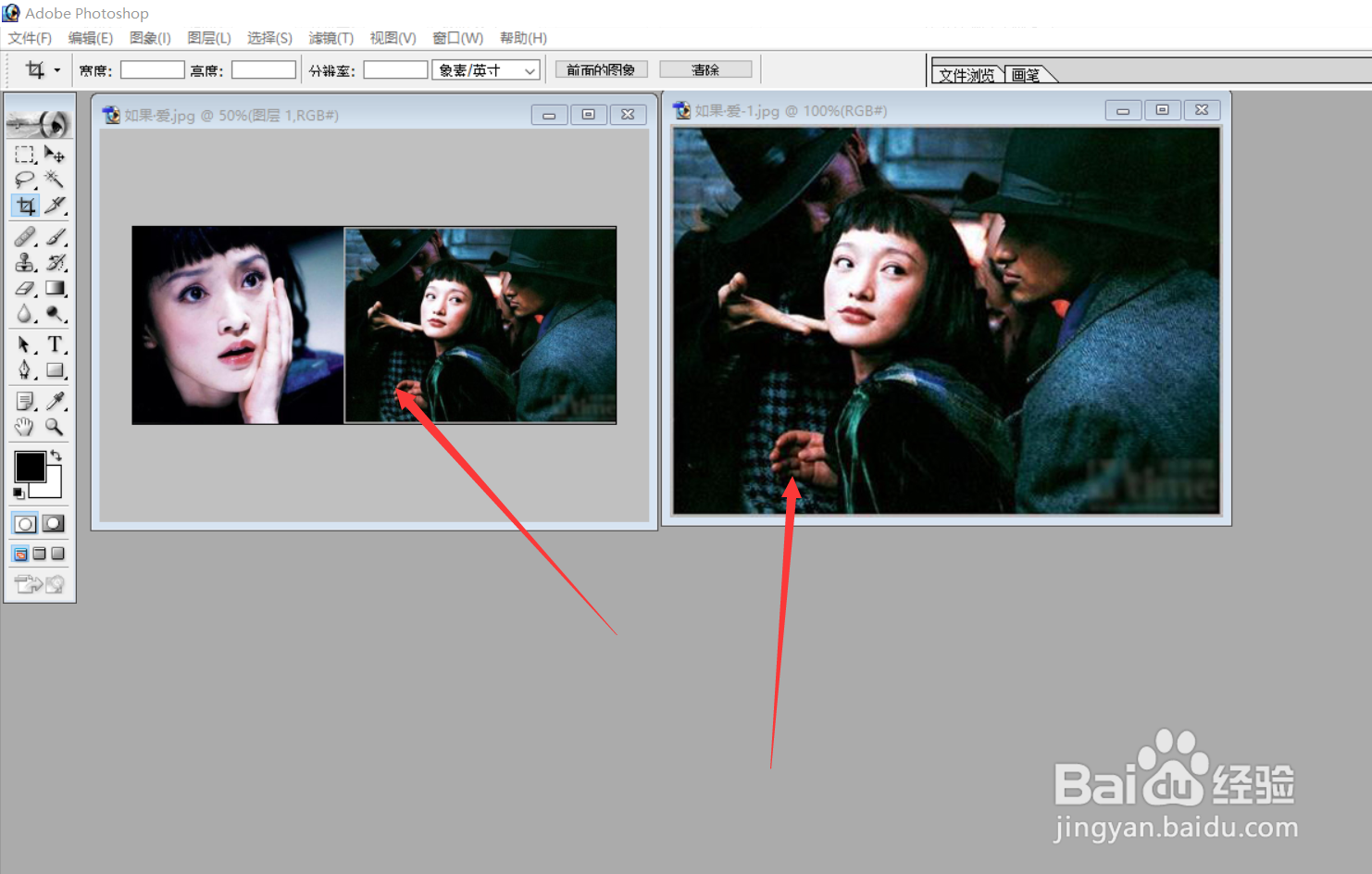Viewport: 1372px width, 874px height.
Task: Switch to Standard mode editing
Action: [x=25, y=524]
